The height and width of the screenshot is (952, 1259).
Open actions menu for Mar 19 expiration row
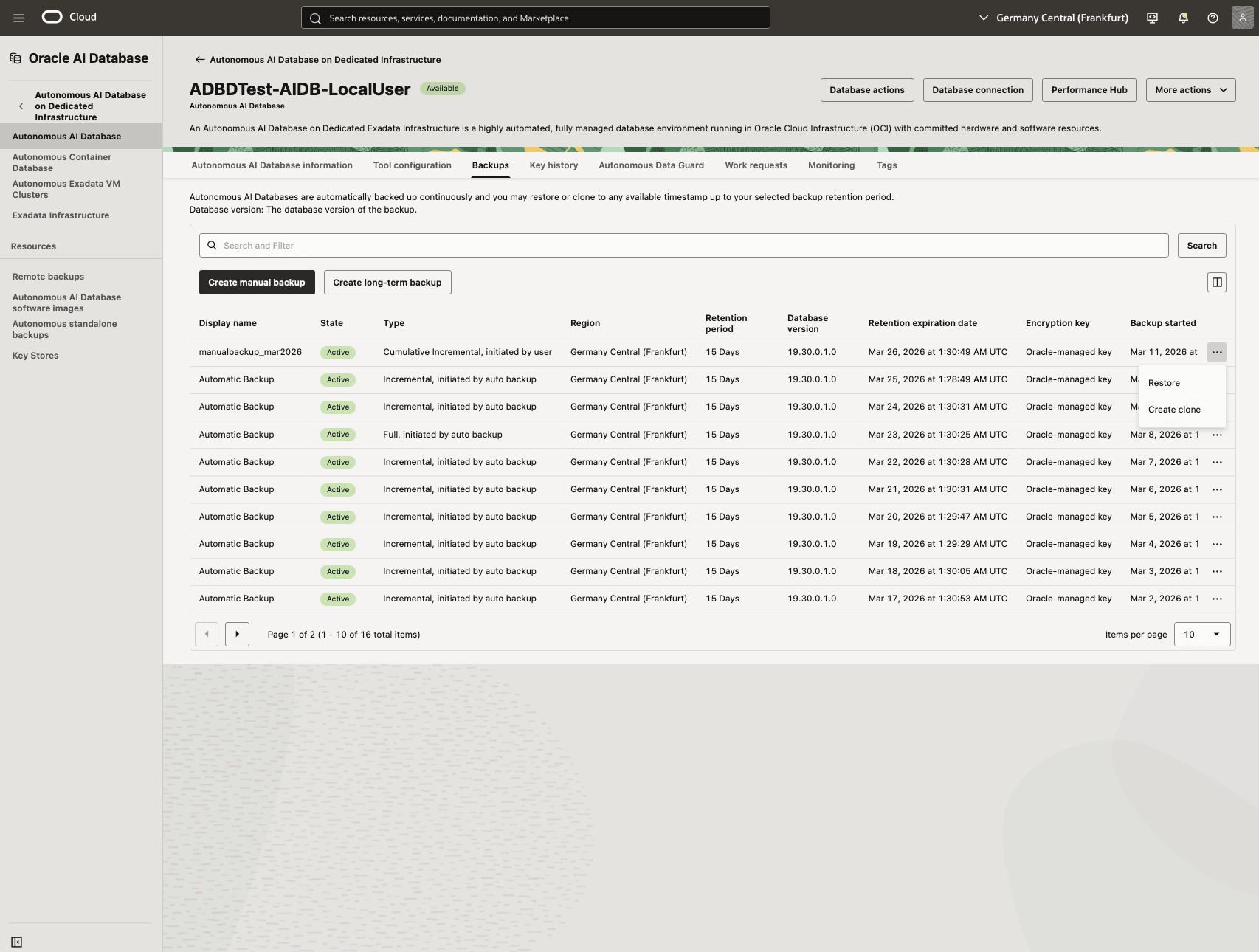[x=1217, y=545]
